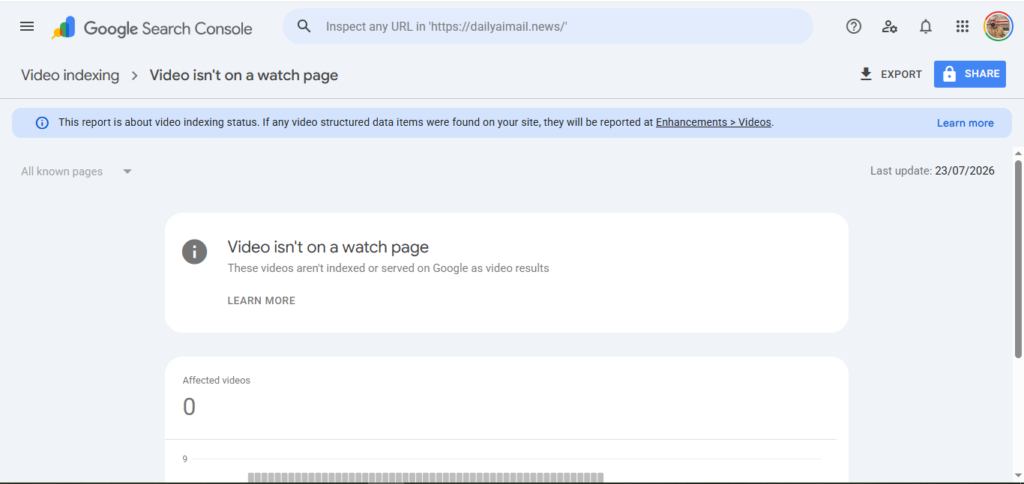Click the gray info icon in card
This screenshot has width=1024, height=484.
pyautogui.click(x=195, y=251)
